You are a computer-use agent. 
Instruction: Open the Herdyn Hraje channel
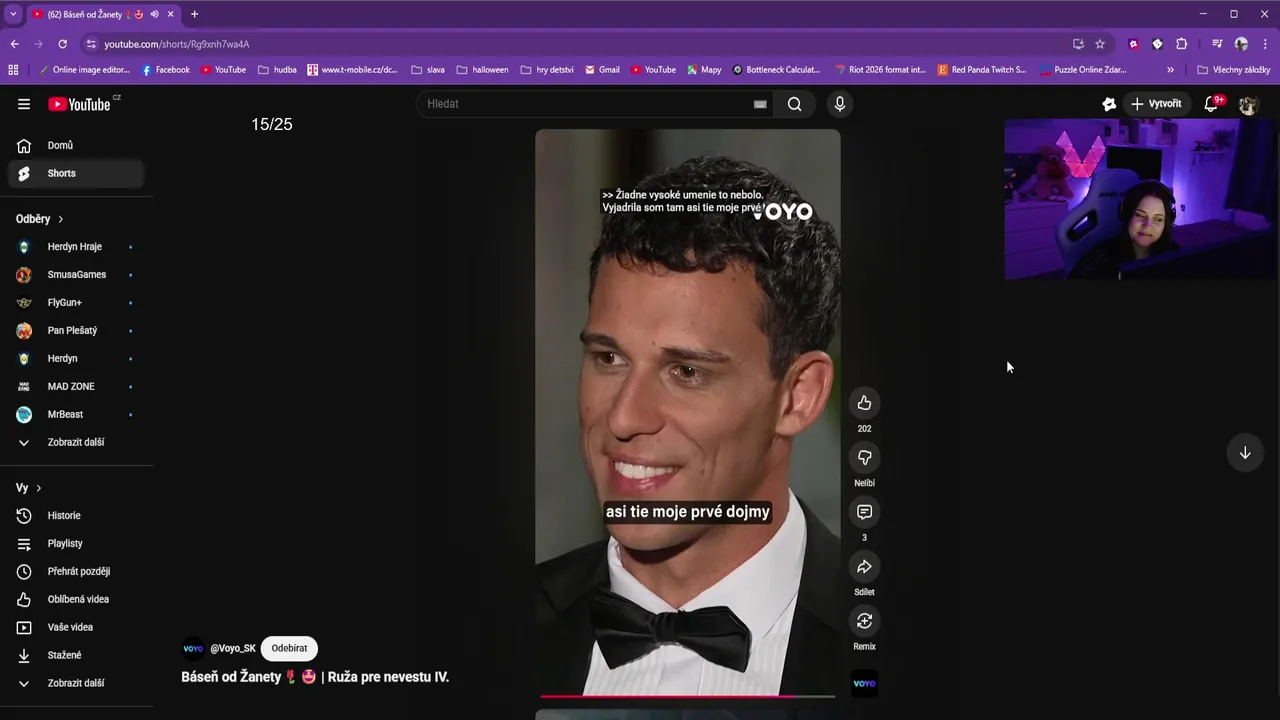coord(76,247)
